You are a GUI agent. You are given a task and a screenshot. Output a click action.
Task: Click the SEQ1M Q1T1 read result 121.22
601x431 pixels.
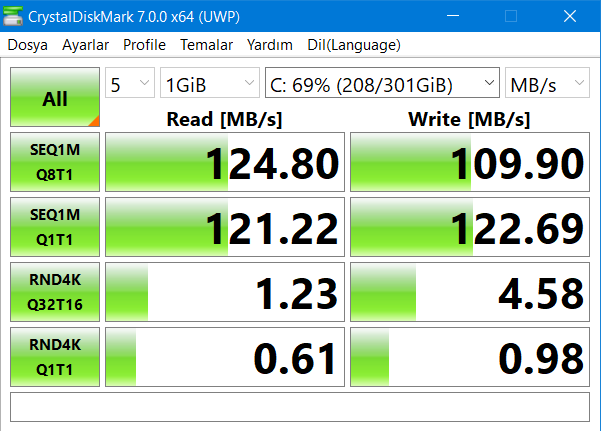pos(225,227)
